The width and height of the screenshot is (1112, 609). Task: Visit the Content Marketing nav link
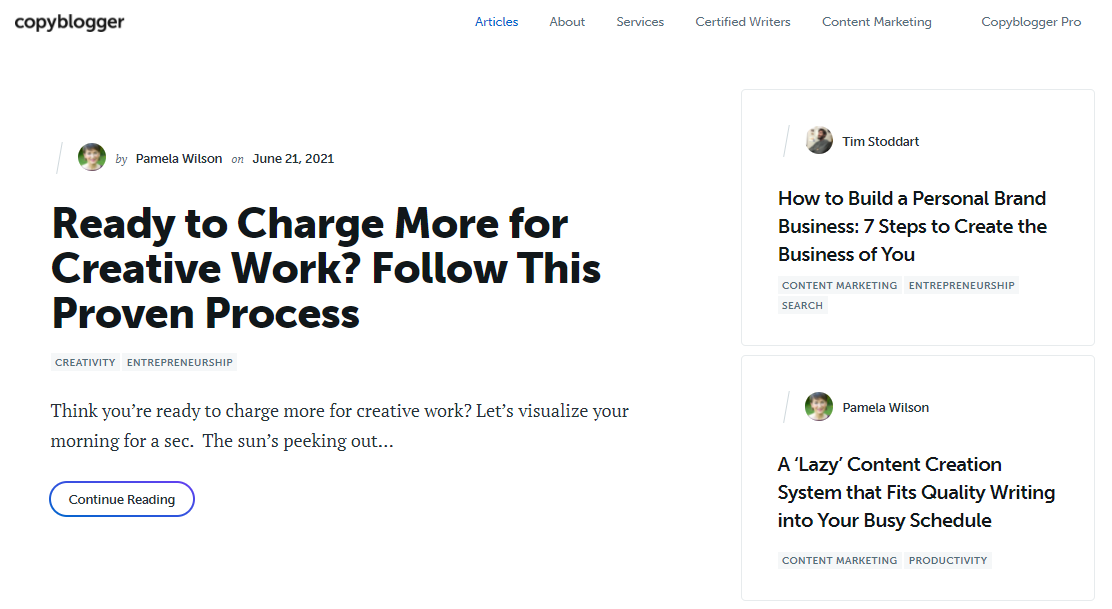(x=876, y=21)
